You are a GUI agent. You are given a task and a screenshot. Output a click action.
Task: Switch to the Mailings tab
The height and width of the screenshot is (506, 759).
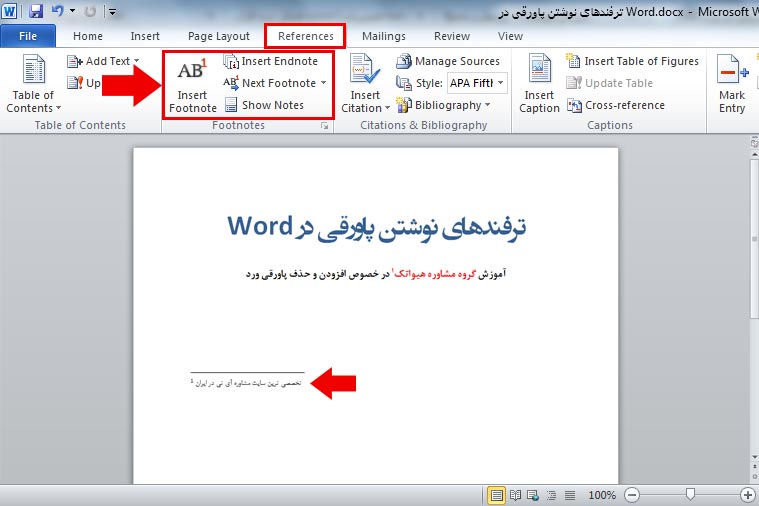pos(383,36)
